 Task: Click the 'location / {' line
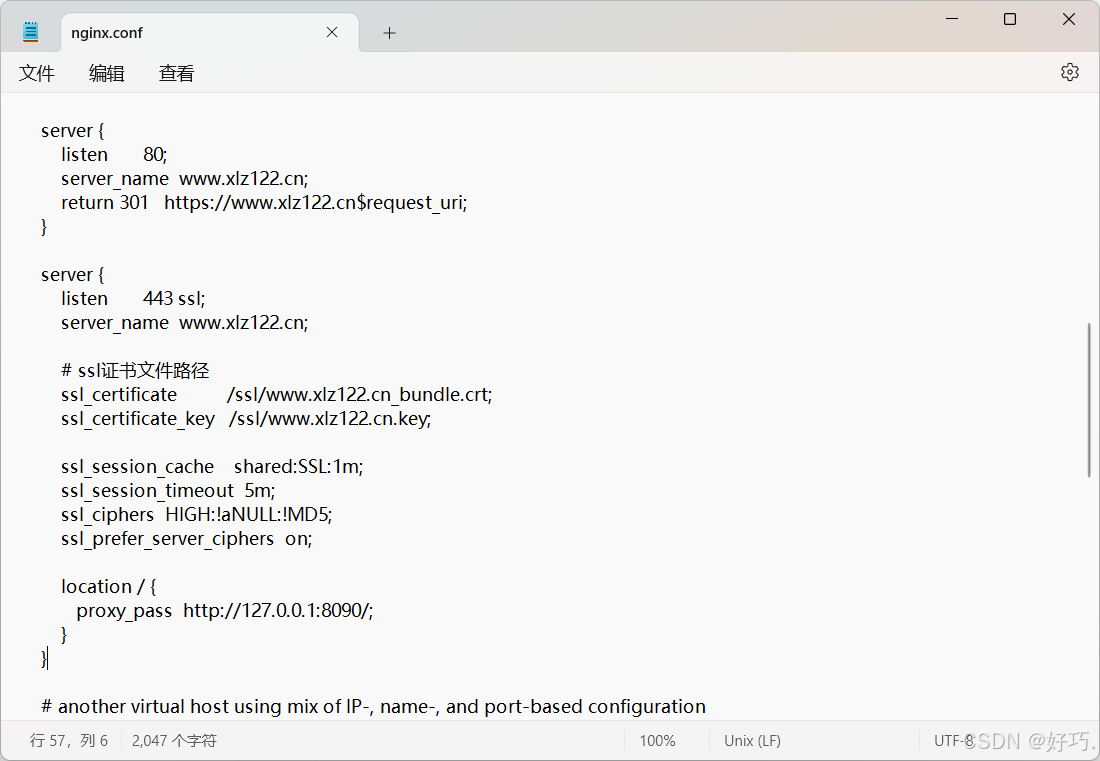tap(109, 586)
